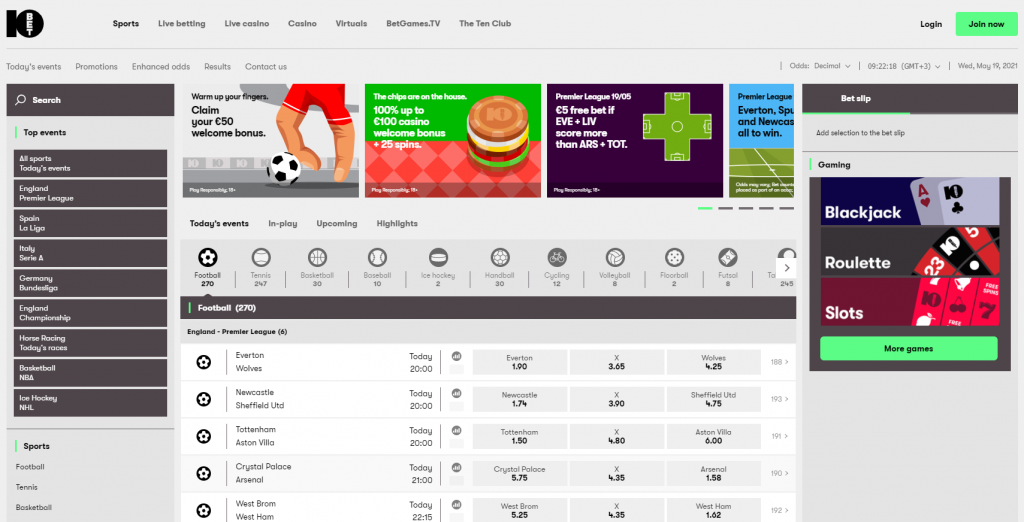1024x522 pixels.
Task: Bet on Arsenal at 1.58
Action: 714,473
